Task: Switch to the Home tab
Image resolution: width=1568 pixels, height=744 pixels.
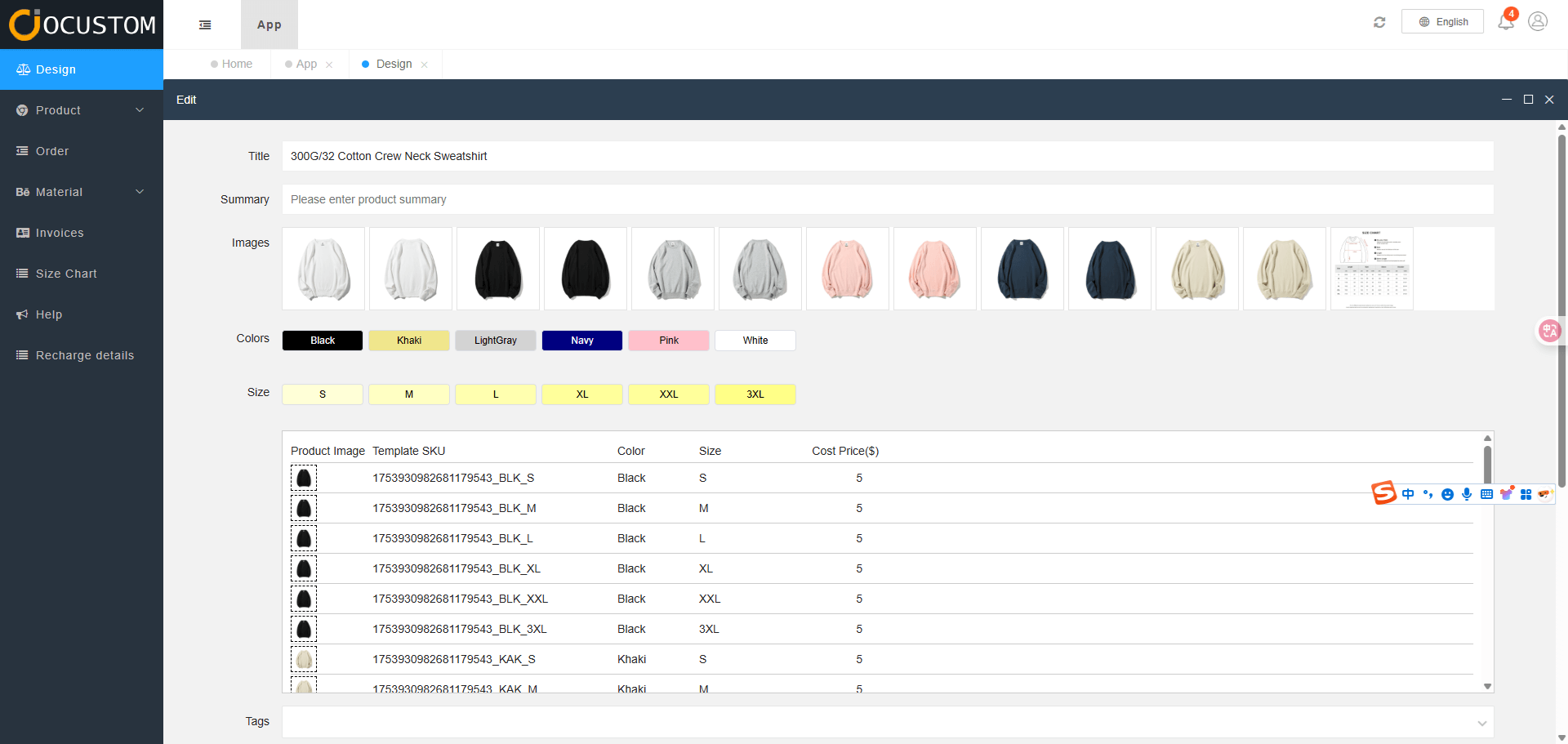Action: click(x=236, y=65)
